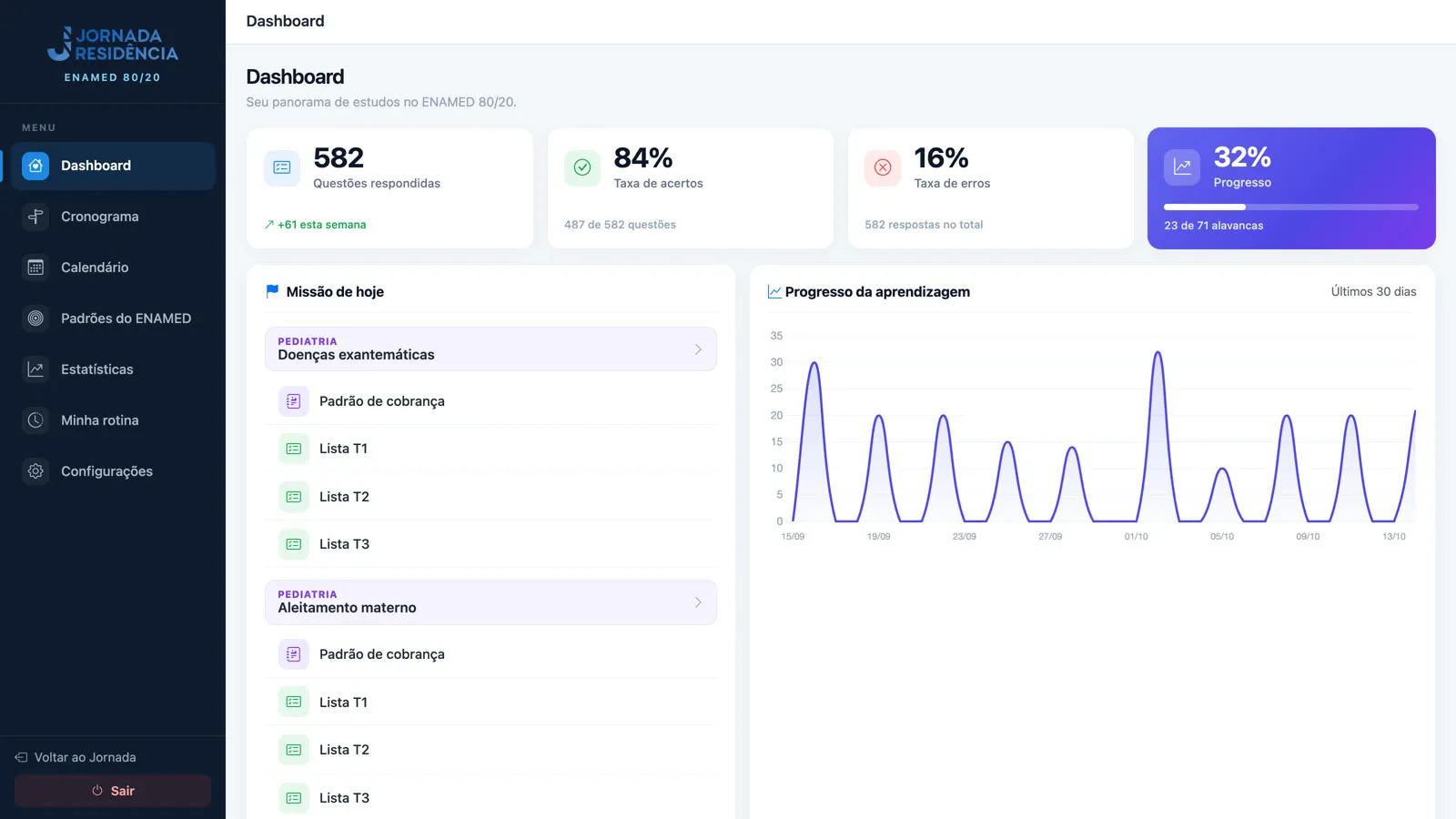Open Lista T3 under Doenças exantemáticas

490,544
